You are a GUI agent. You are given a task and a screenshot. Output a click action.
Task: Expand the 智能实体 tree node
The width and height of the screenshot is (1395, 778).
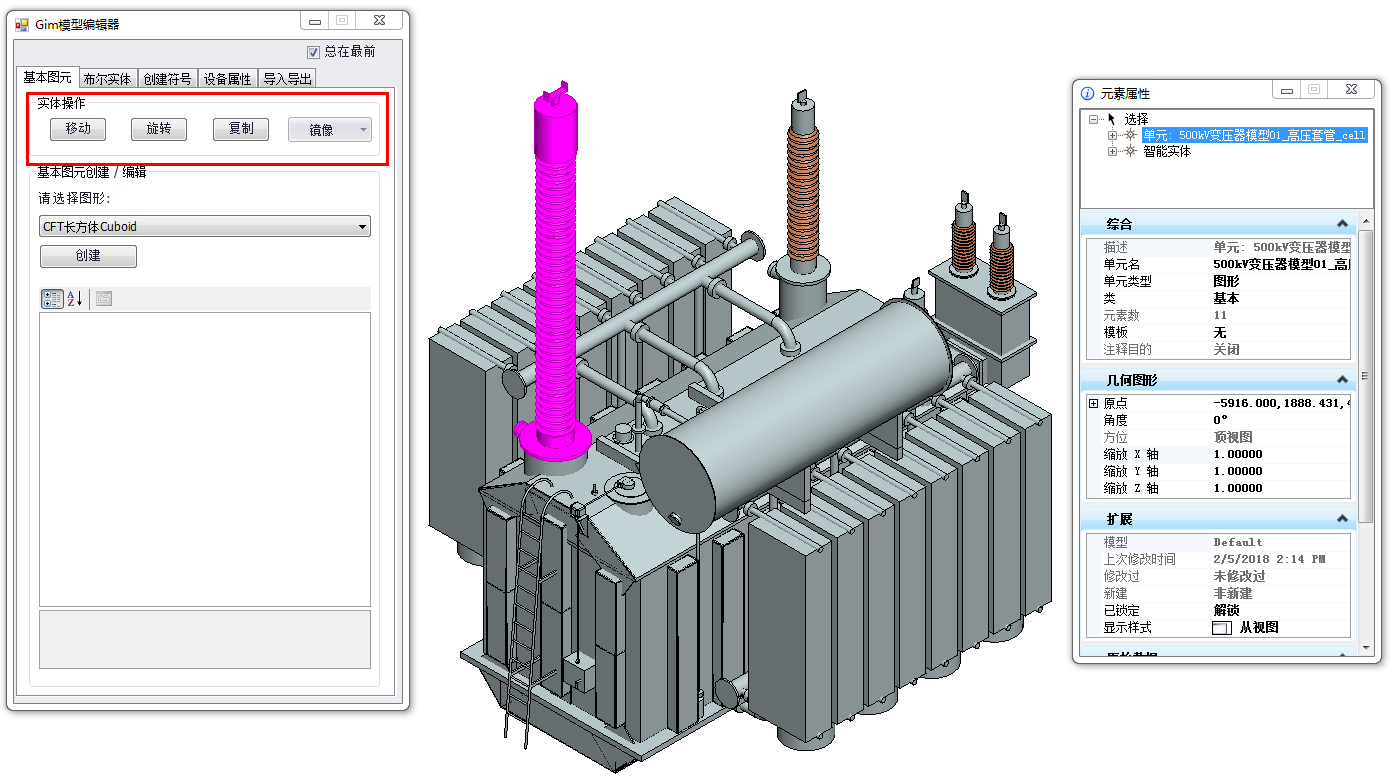(1113, 151)
